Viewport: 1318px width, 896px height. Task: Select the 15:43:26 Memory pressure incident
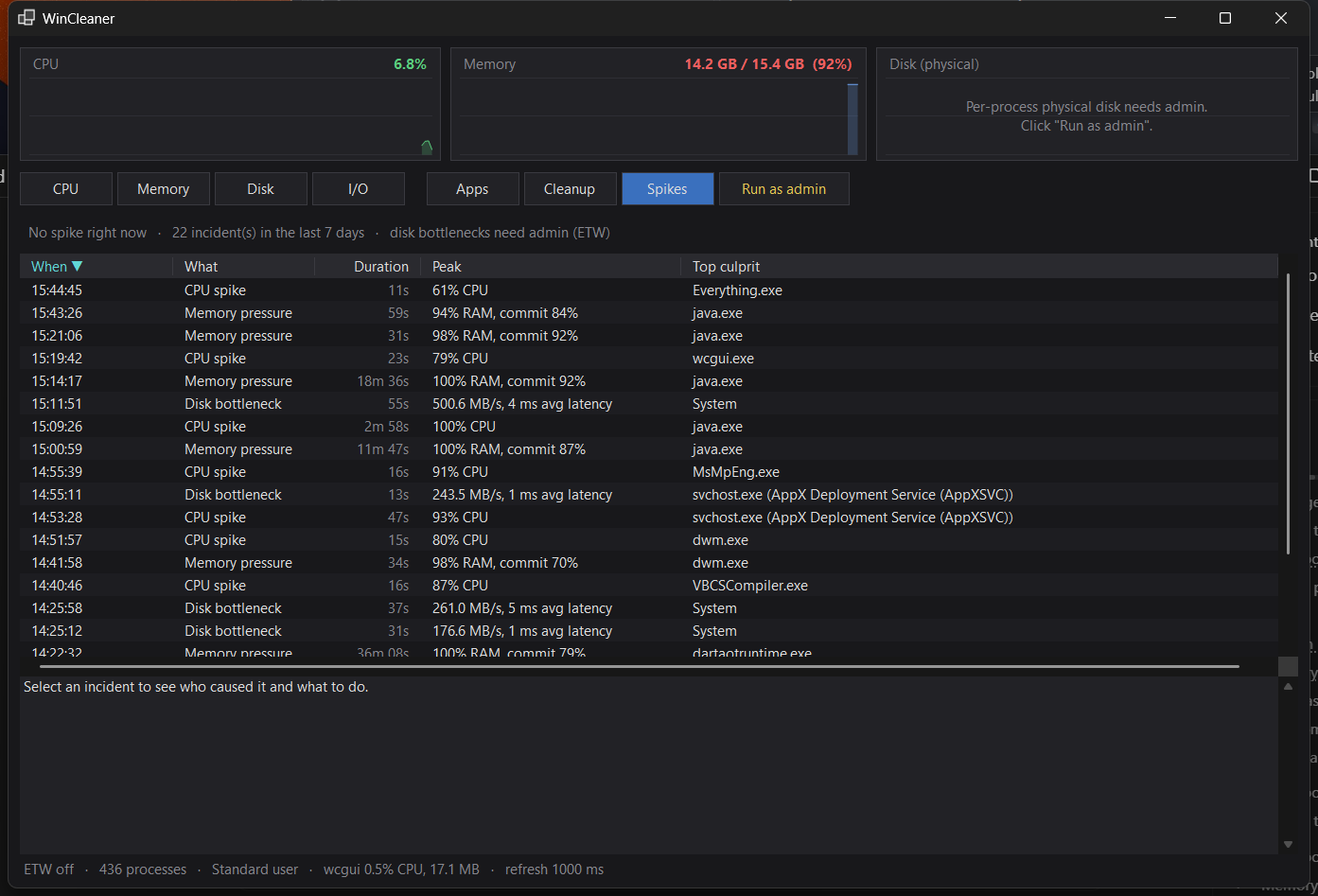point(649,313)
